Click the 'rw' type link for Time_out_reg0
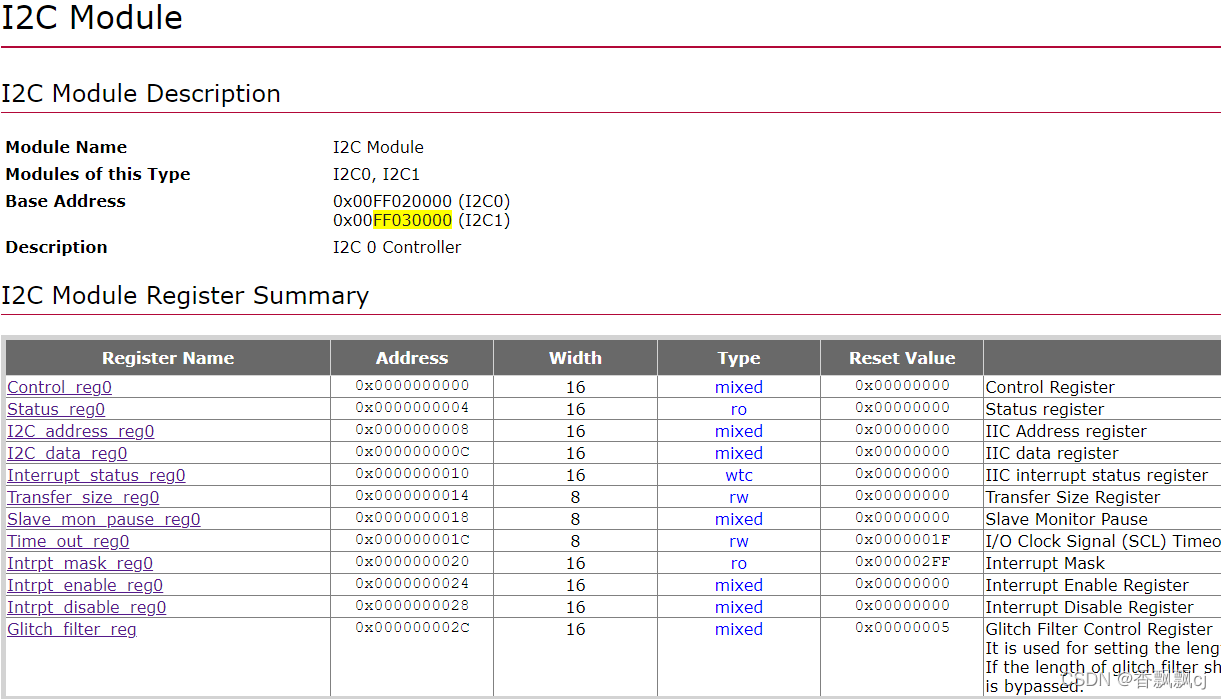The height and width of the screenshot is (699, 1221). [739, 541]
